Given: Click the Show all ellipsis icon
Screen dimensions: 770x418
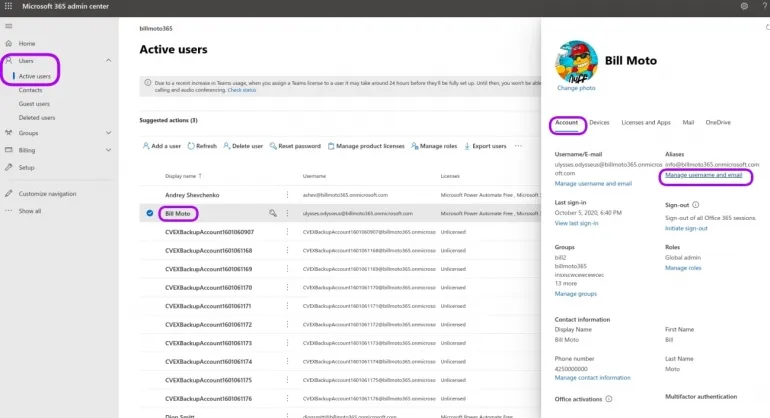Looking at the screenshot, I should pos(8,211).
